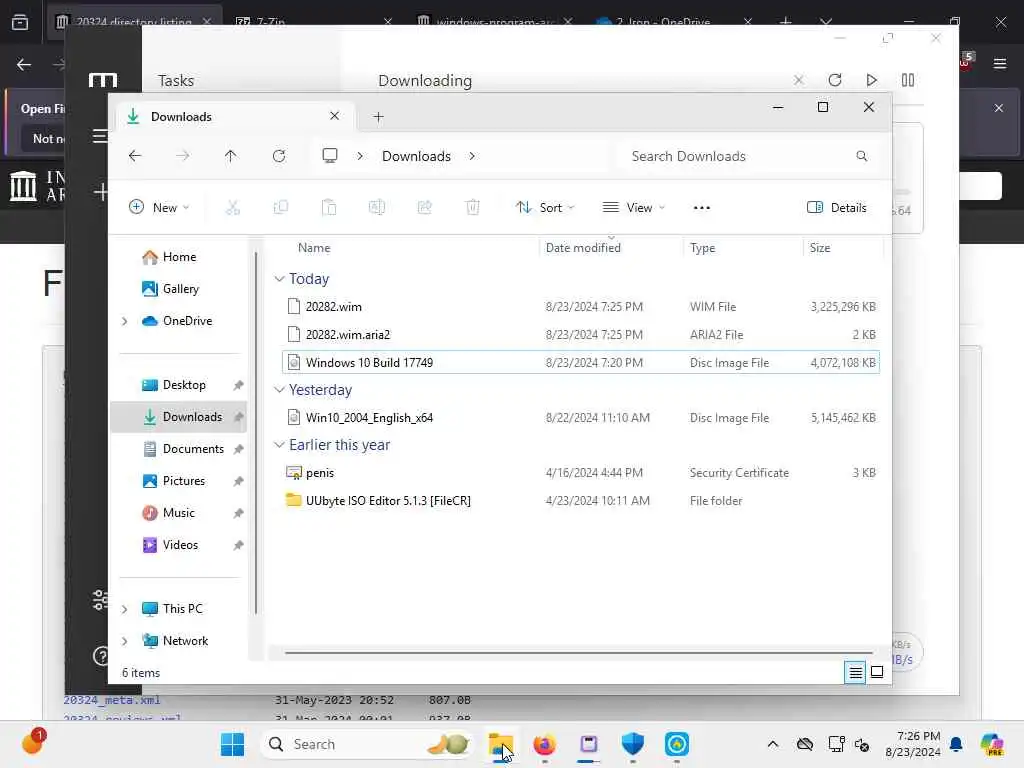The width and height of the screenshot is (1024, 768).
Task: Click the Cut icon in Explorer toolbar
Action: click(x=232, y=208)
